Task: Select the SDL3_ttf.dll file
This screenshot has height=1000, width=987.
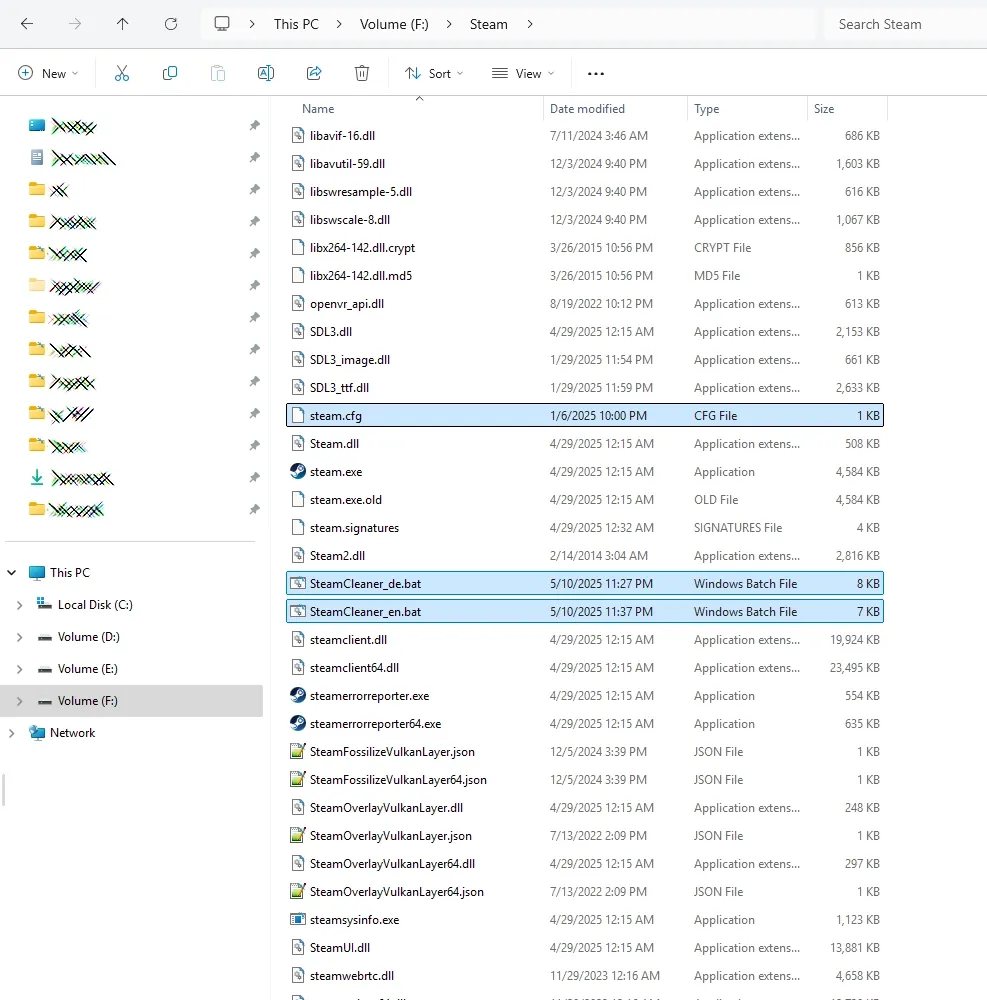Action: 585,388
